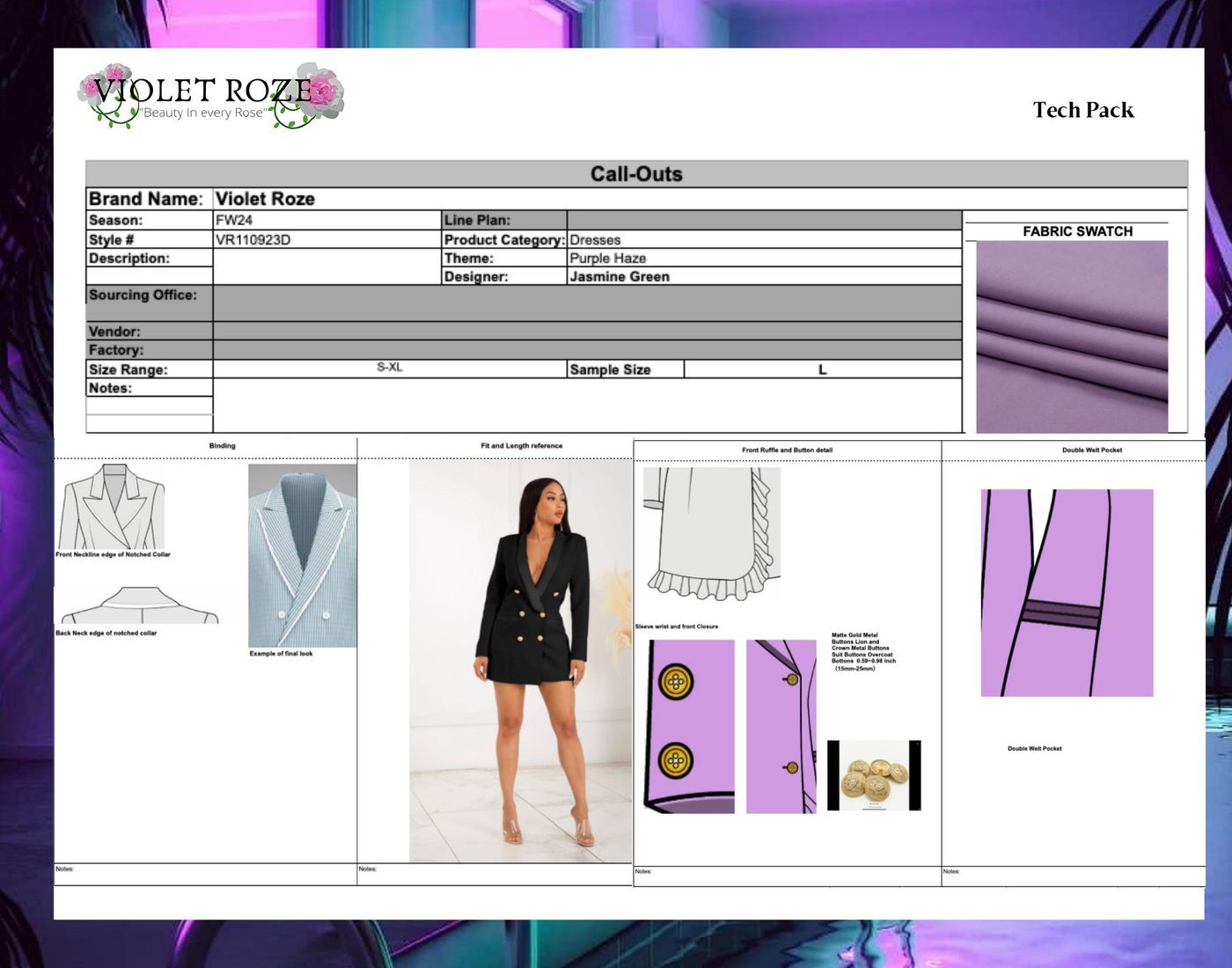The height and width of the screenshot is (968, 1232).
Task: Click the 'FABRIC SWATCH' heading
Action: pos(1077,231)
